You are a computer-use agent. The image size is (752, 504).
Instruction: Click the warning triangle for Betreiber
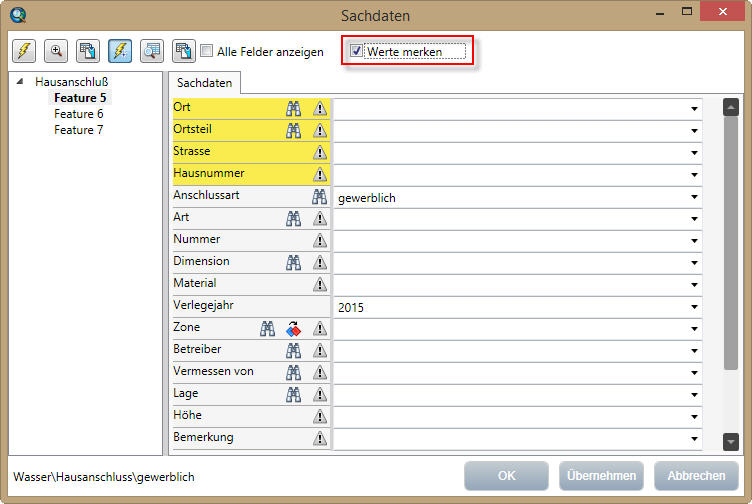320,351
